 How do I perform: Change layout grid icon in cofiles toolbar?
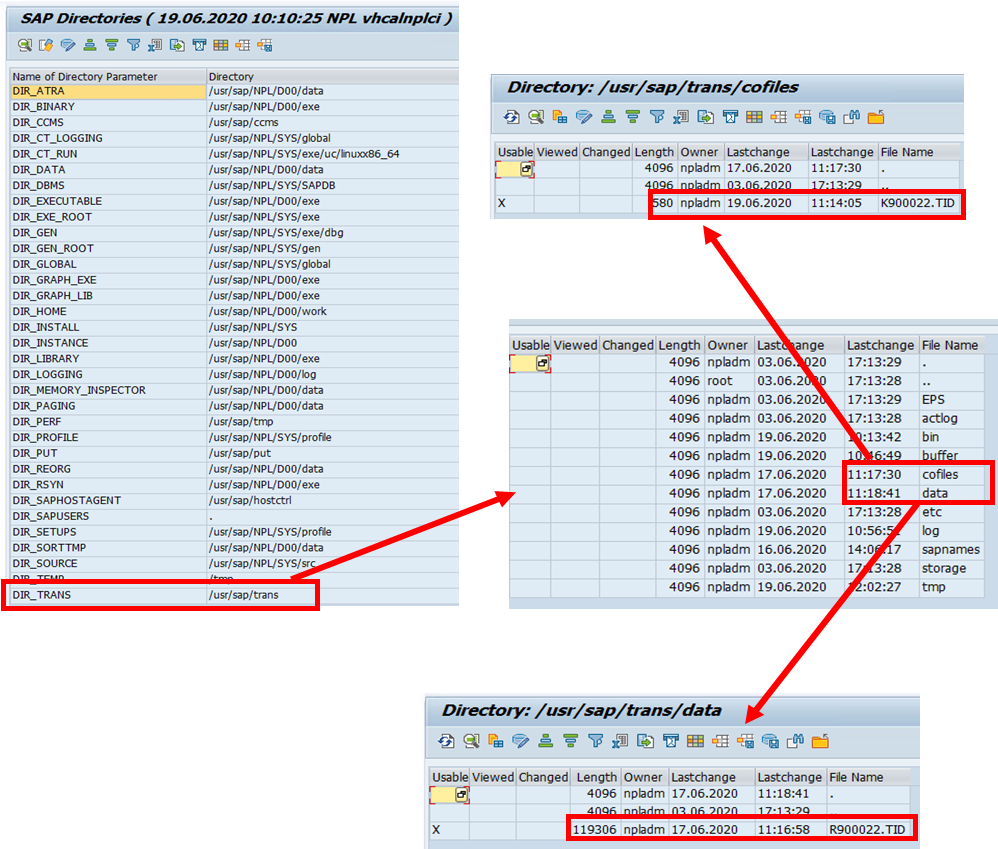coord(754,117)
